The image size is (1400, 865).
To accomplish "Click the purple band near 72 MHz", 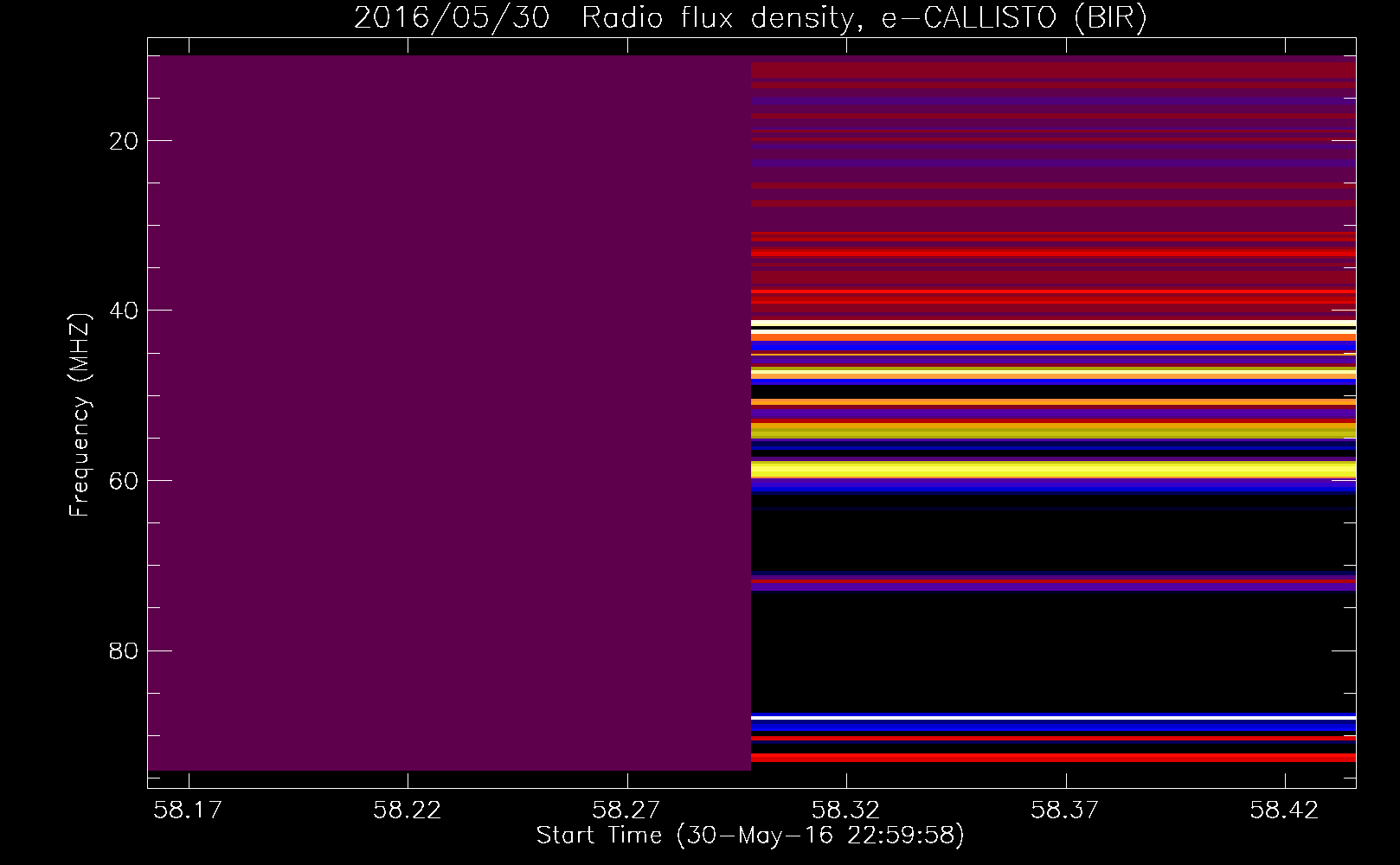I will click(x=1053, y=586).
